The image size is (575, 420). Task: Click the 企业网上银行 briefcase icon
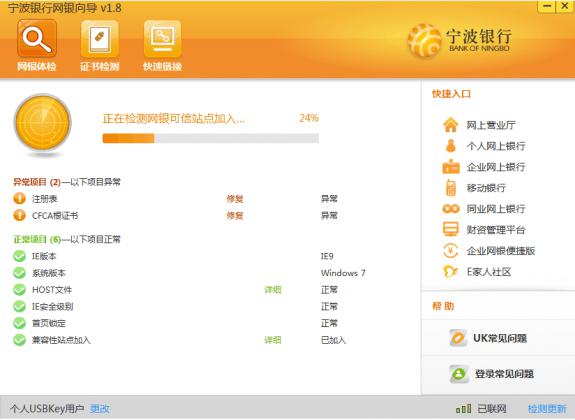pos(451,167)
